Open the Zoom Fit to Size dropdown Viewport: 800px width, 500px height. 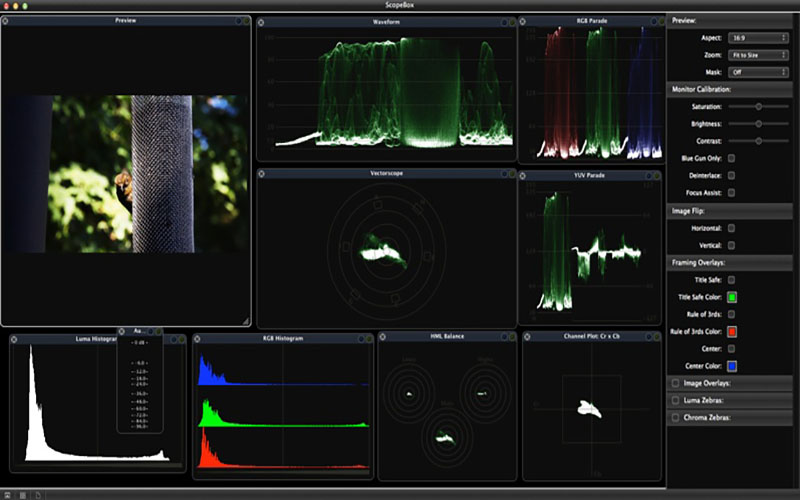pos(758,55)
